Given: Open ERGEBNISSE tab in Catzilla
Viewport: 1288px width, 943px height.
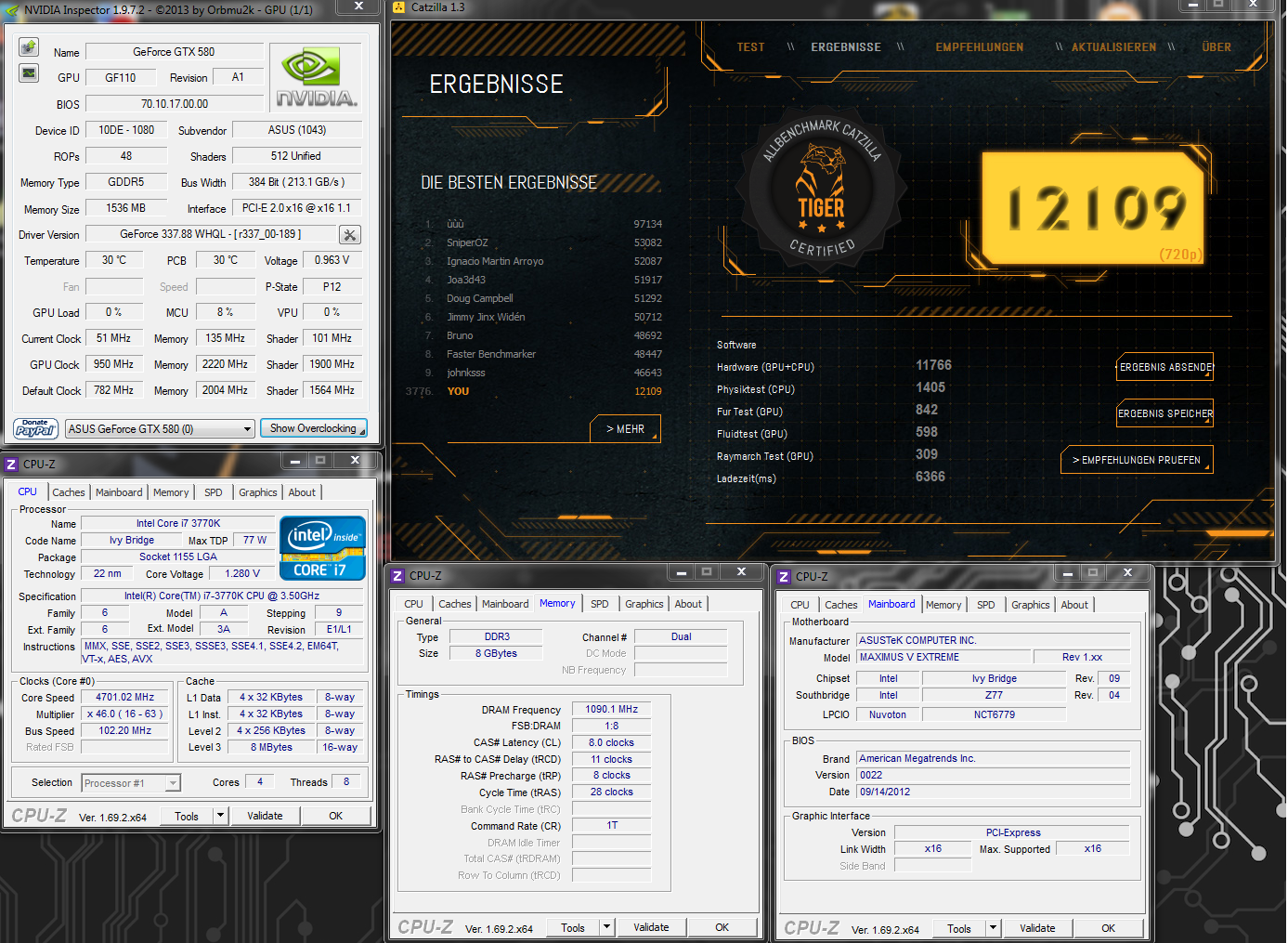Looking at the screenshot, I should (x=846, y=47).
